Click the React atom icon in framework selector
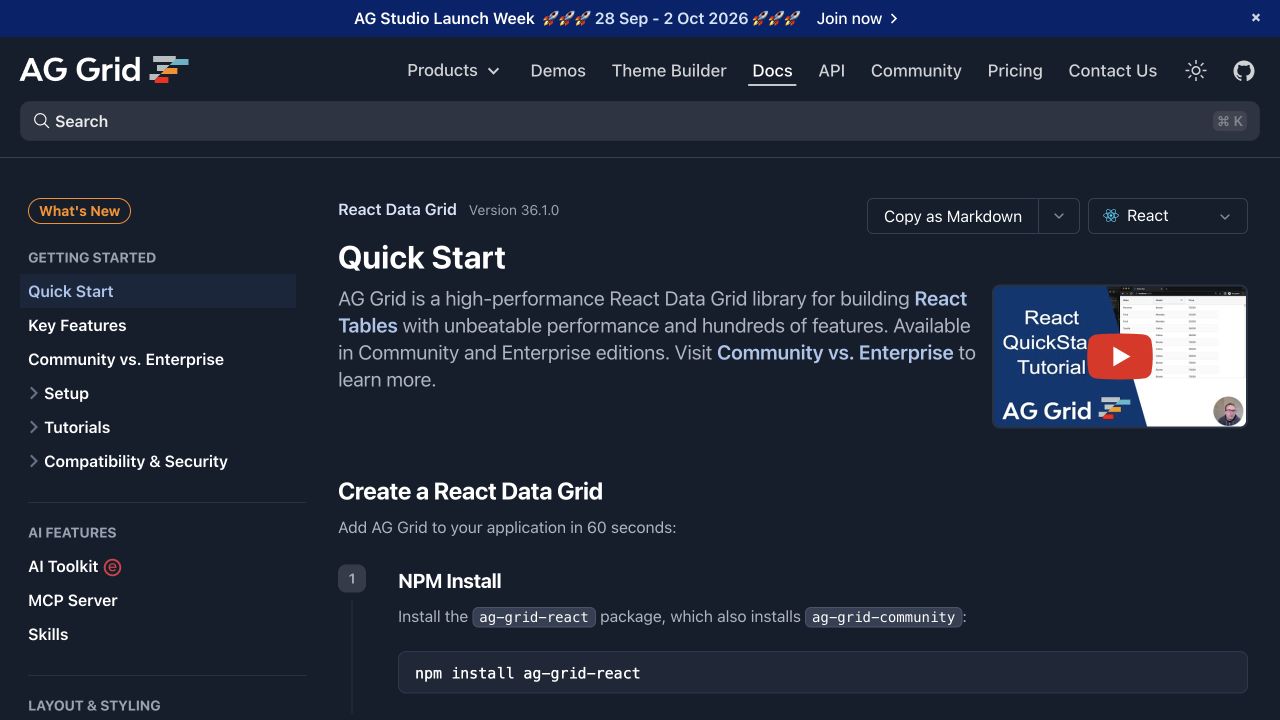Viewport: 1280px width, 720px height. (x=1110, y=216)
